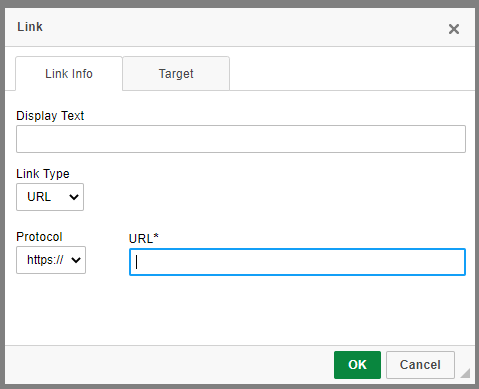Viewport: 479px width, 389px height.
Task: Dismiss the dialog using Cancel
Action: click(x=420, y=365)
